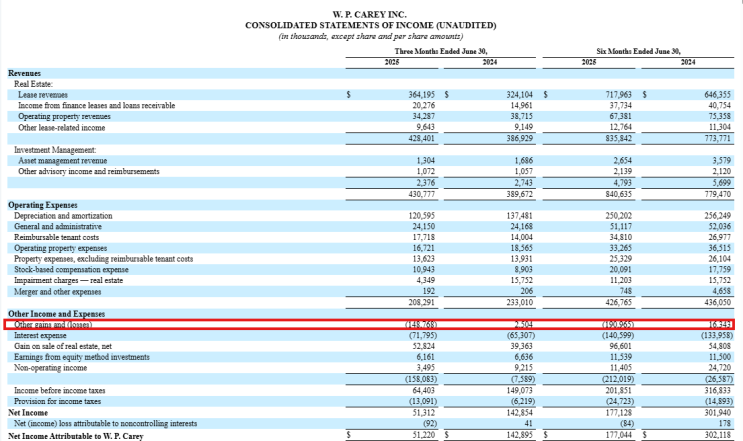
Task: Select the Income before income taxes label
Action: point(59,391)
